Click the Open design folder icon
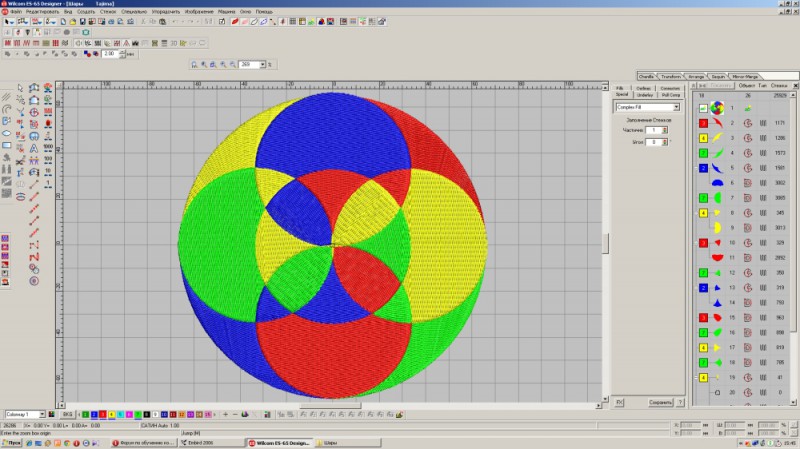 click(x=73, y=21)
